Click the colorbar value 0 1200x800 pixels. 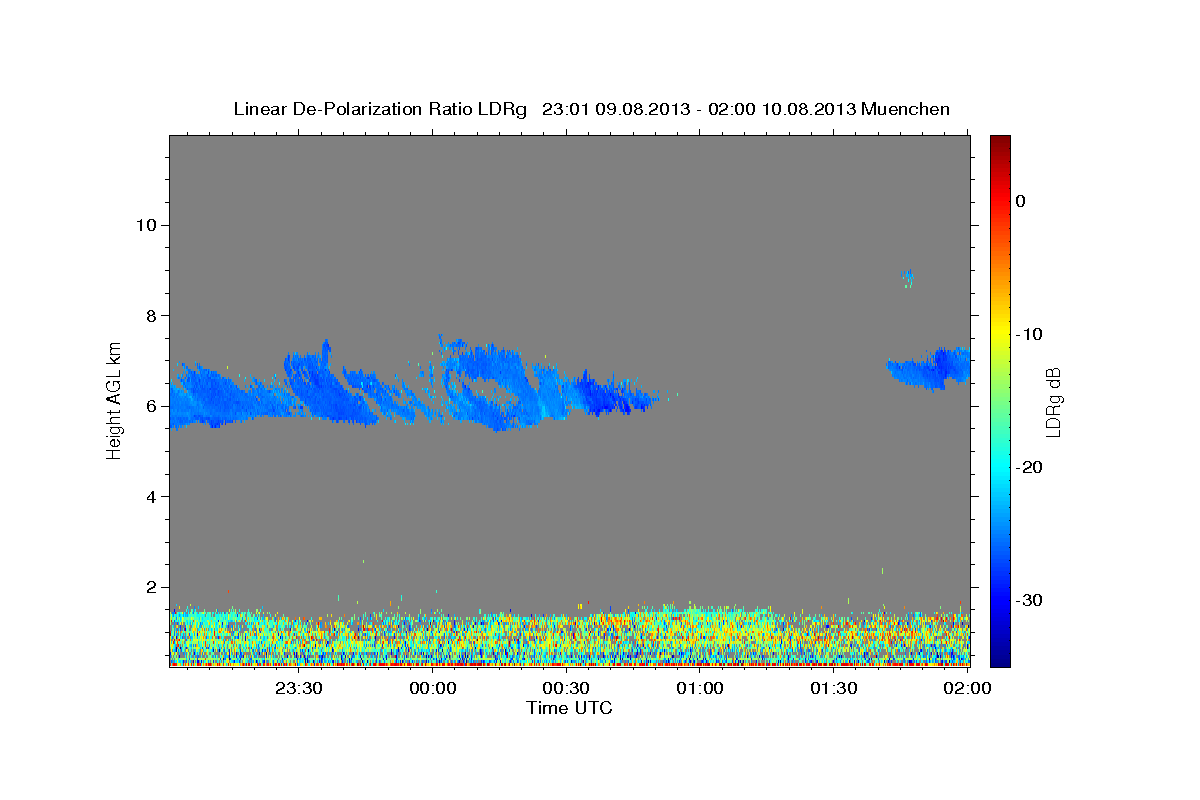pos(1021,201)
